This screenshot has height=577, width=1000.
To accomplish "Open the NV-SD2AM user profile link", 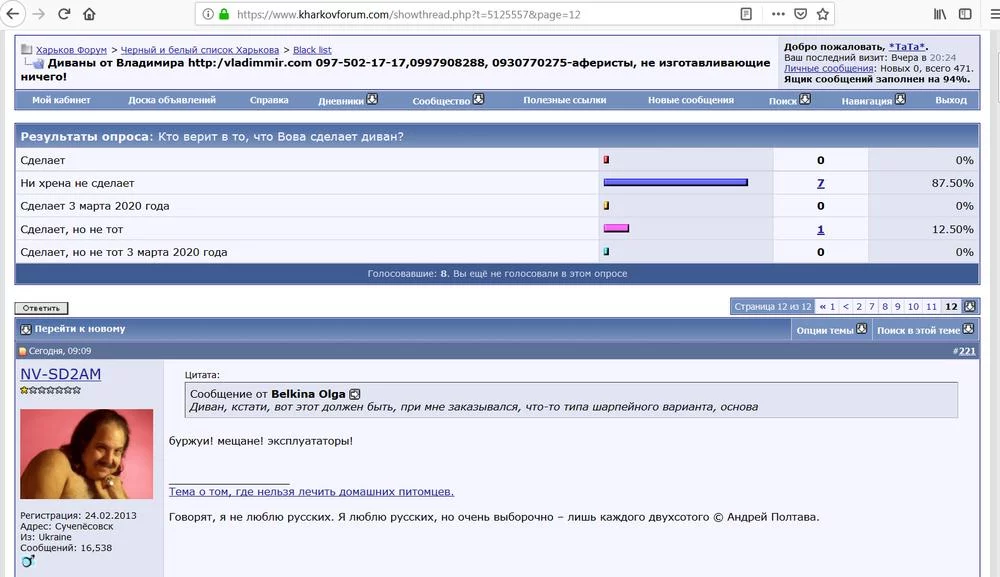I will (x=60, y=374).
